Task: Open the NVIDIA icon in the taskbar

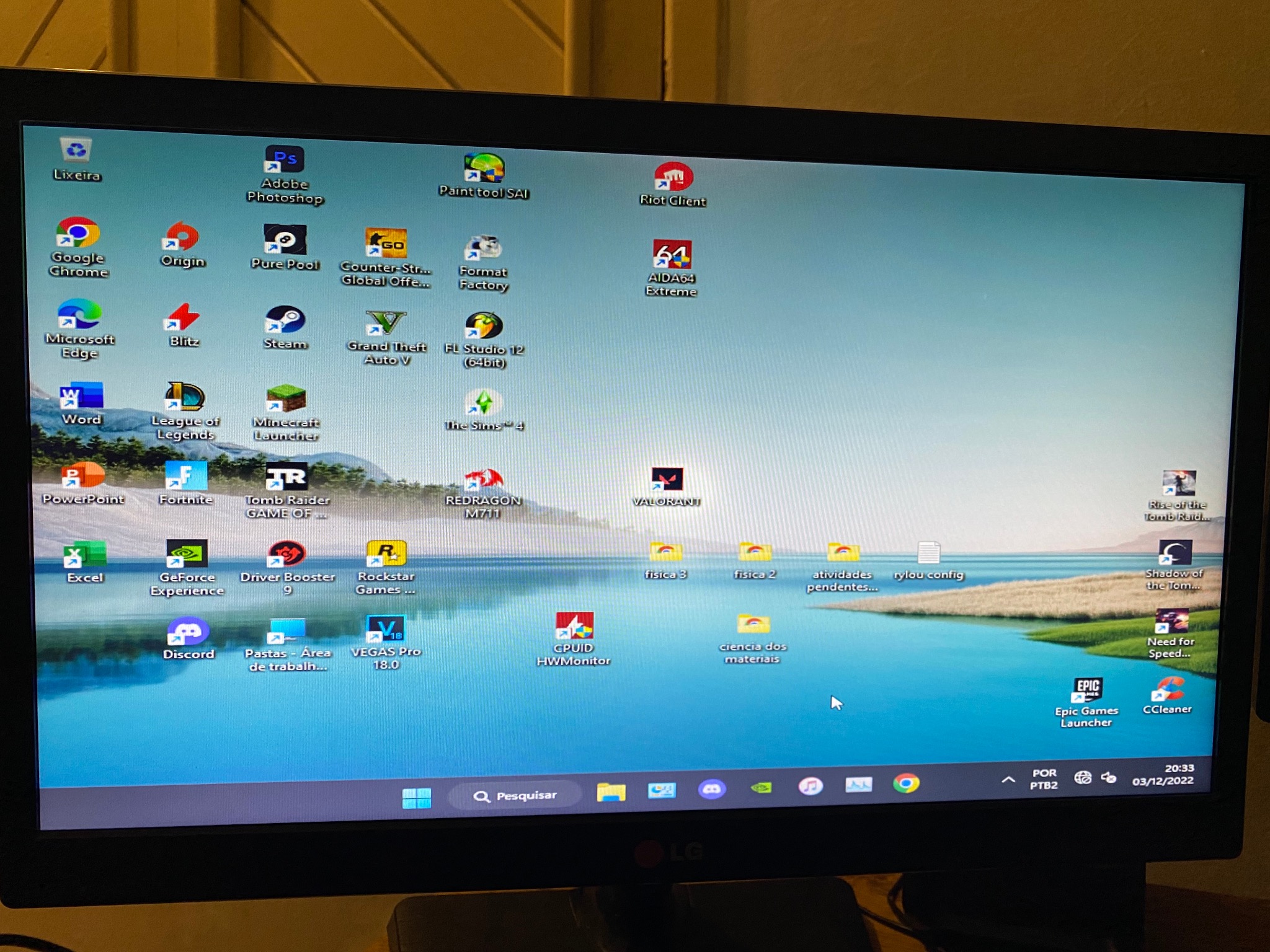Action: click(762, 787)
